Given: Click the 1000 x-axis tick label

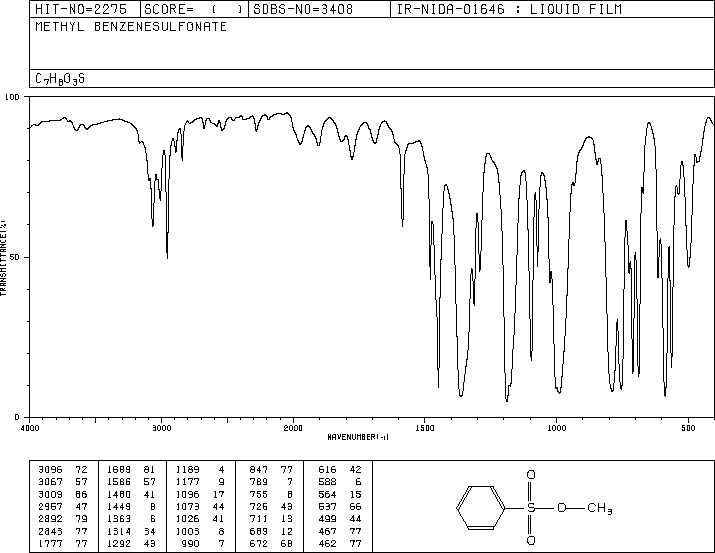Looking at the screenshot, I should click(556, 428).
